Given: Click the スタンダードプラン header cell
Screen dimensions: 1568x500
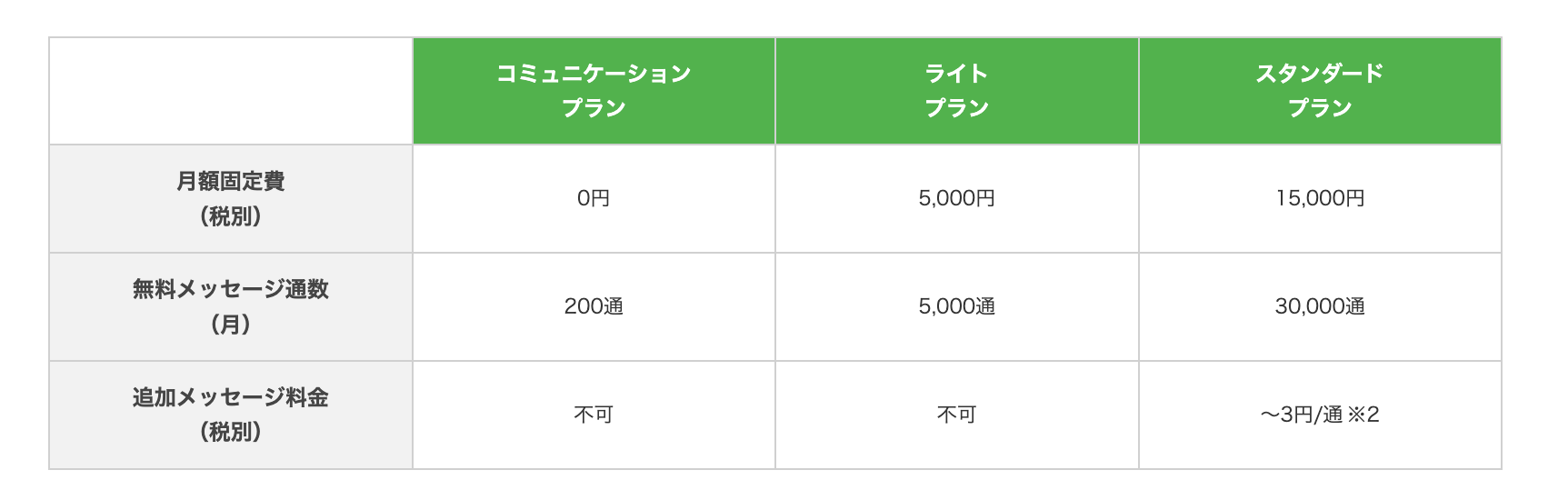Looking at the screenshot, I should click(1319, 90).
